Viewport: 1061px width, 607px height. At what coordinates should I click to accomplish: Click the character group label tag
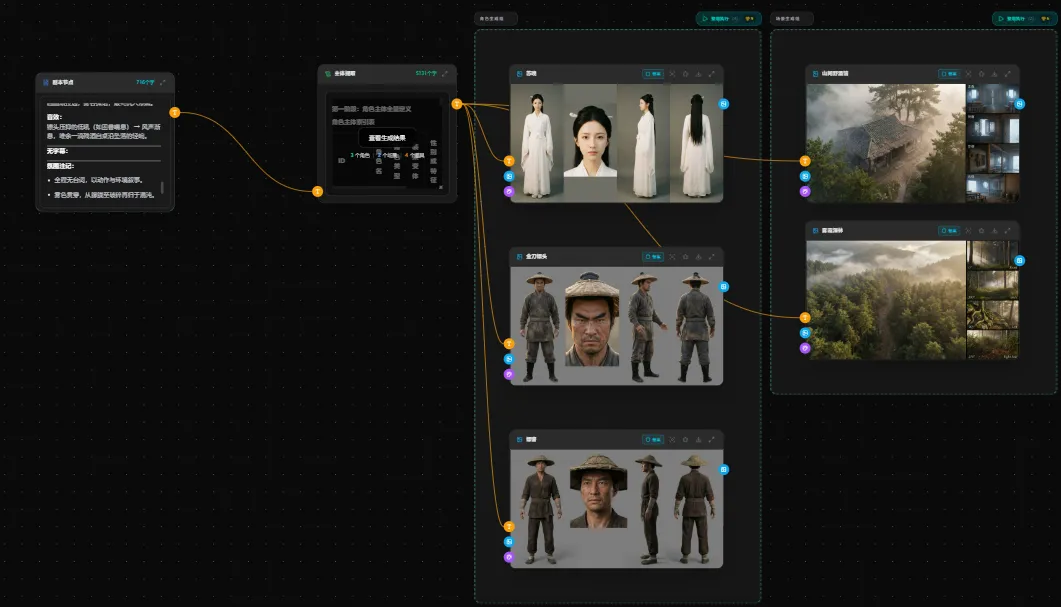pos(495,19)
